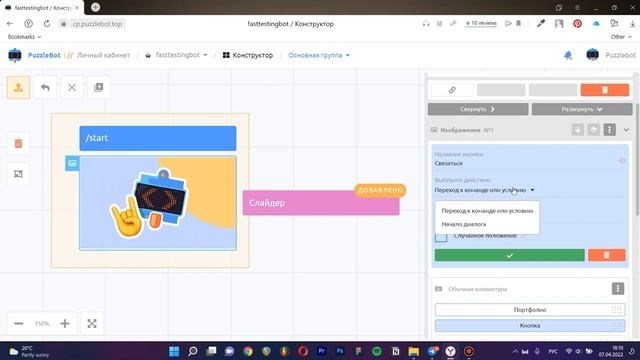Click the PuzzleBot brand link

click(44, 55)
